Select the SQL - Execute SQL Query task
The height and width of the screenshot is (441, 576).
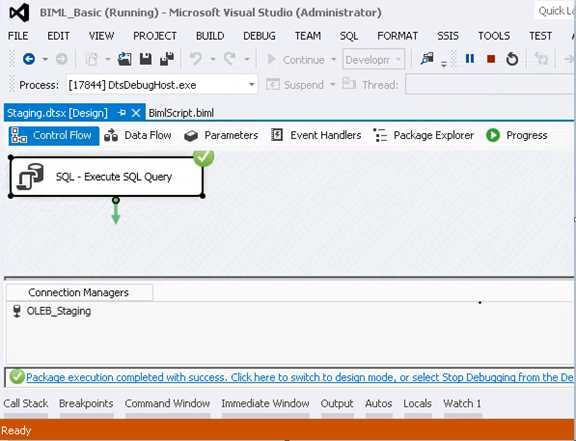tap(107, 177)
